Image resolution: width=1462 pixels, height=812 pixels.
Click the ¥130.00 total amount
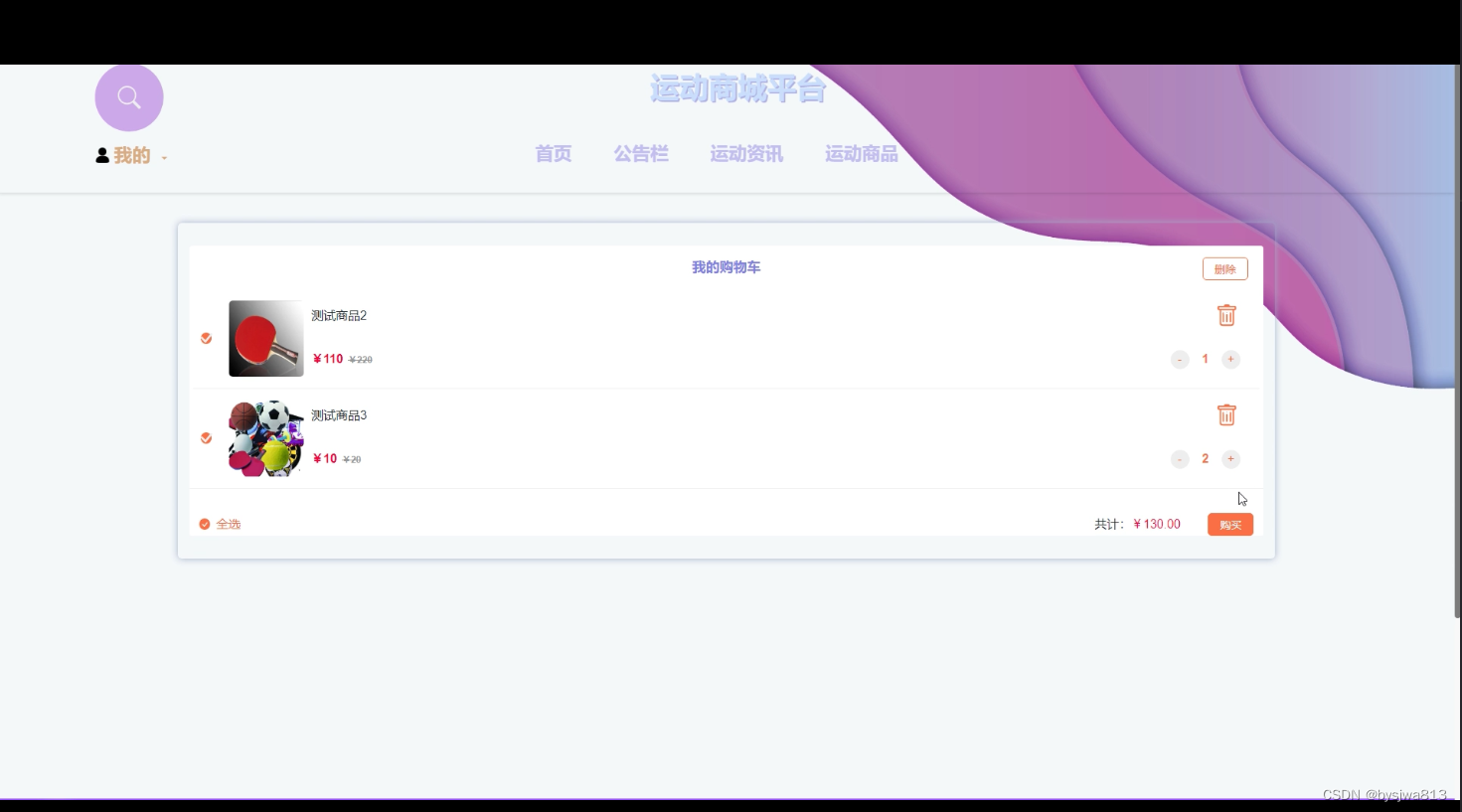[x=1157, y=524]
